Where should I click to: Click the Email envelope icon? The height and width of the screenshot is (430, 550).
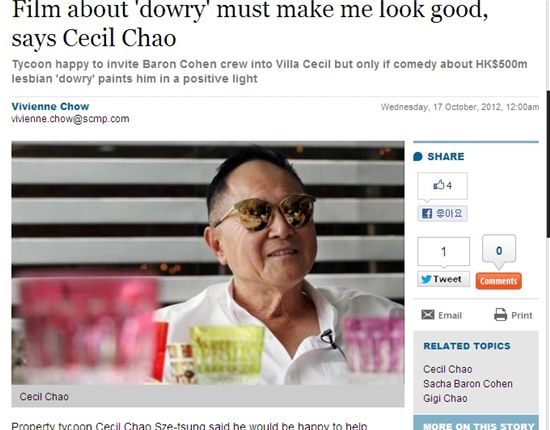click(428, 315)
